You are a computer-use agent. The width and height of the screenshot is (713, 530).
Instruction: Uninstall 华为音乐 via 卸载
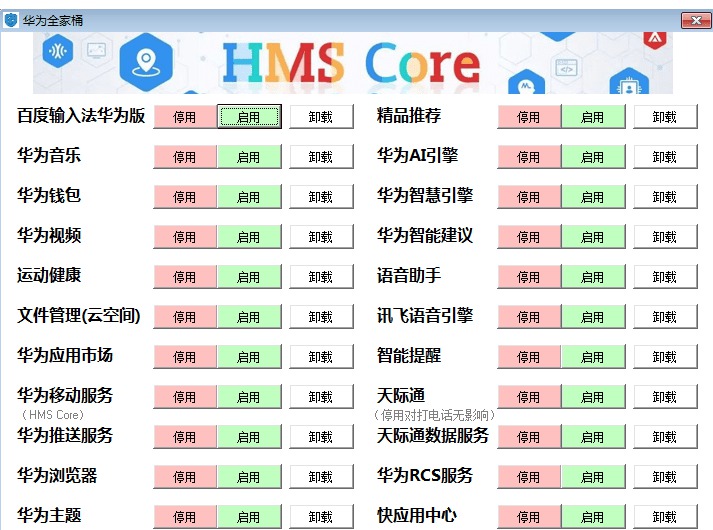pos(321,157)
